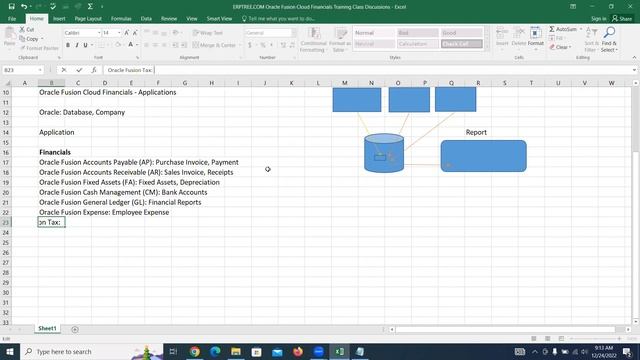Open the File tab
This screenshot has height=360, width=640.
[x=12, y=19]
